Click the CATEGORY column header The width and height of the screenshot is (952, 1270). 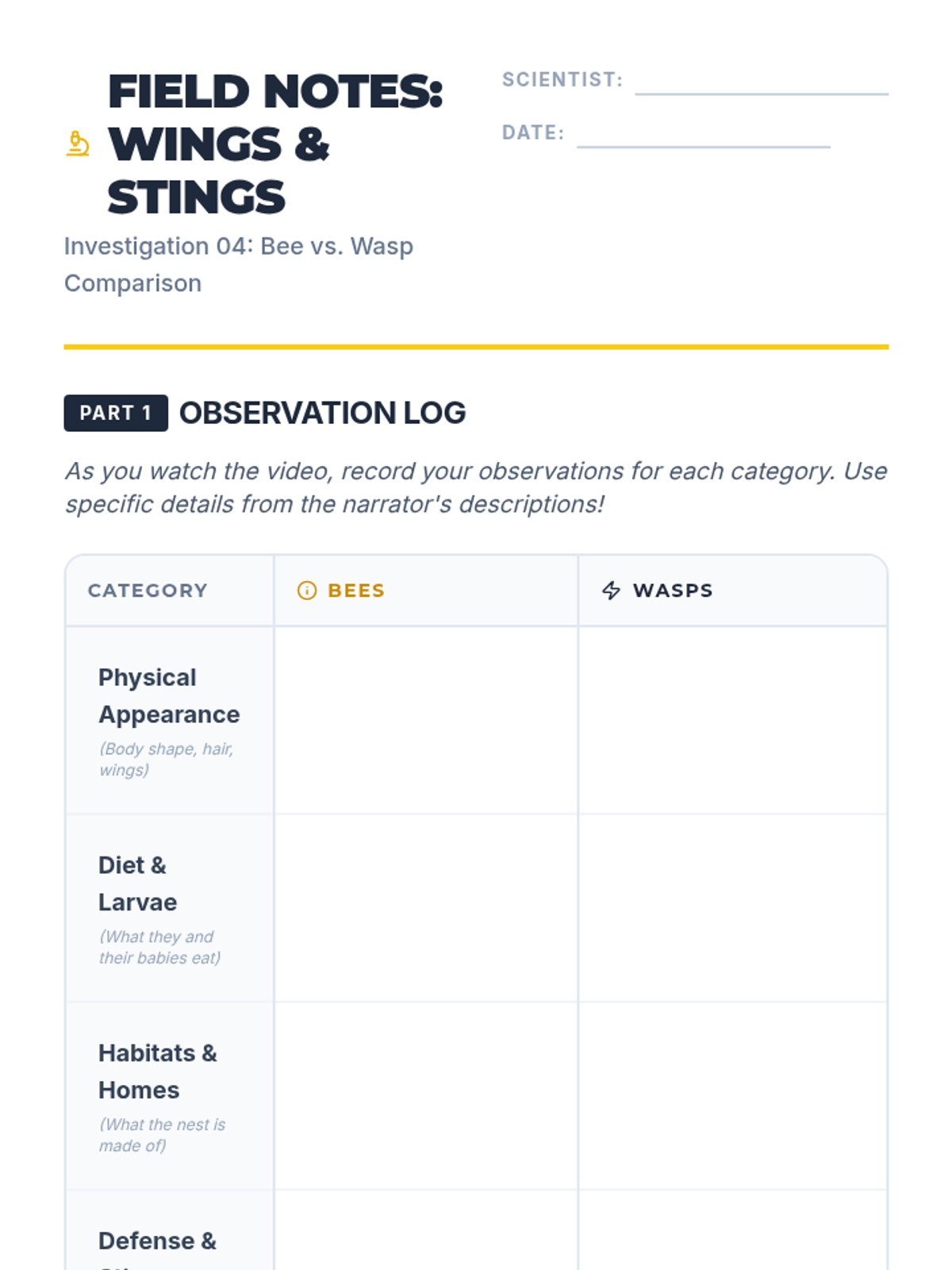click(x=148, y=591)
